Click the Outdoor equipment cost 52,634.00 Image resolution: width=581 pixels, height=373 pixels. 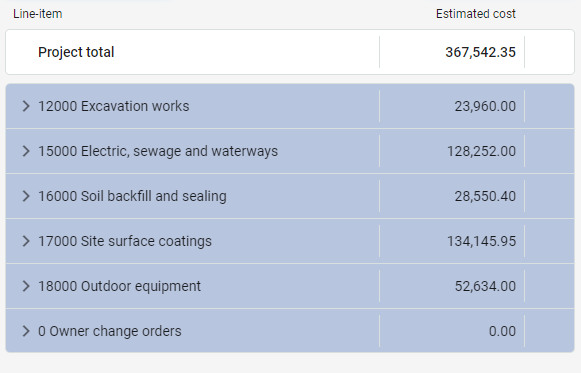[x=485, y=286]
